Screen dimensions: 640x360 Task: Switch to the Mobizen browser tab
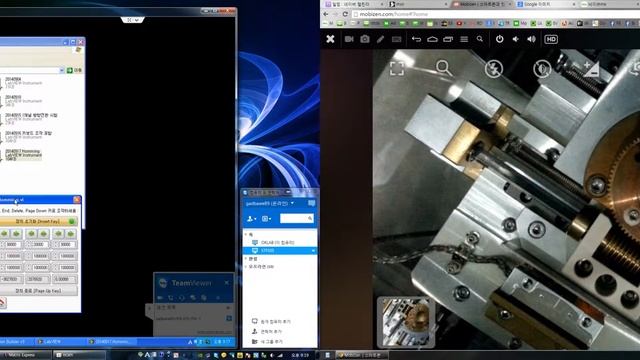pyautogui.click(x=481, y=4)
